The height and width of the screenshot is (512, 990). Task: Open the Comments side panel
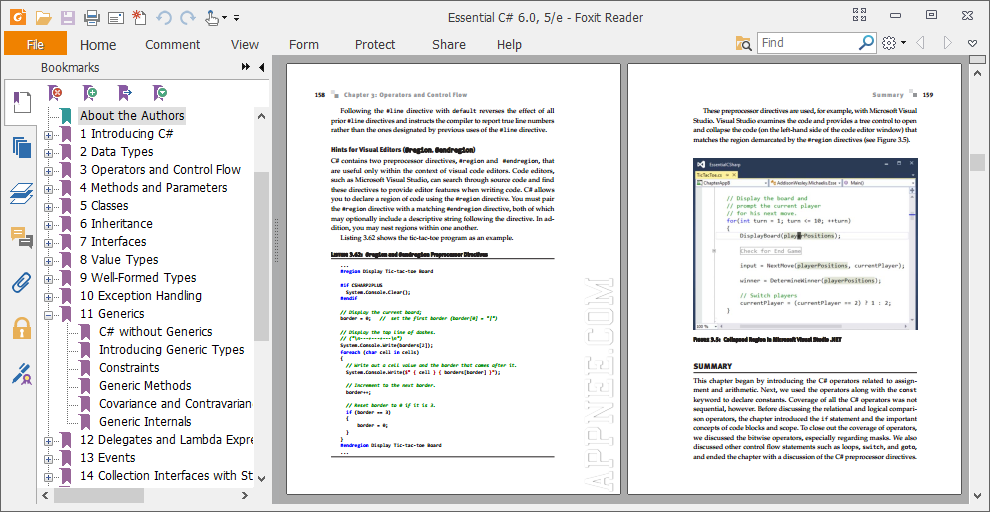[x=21, y=237]
